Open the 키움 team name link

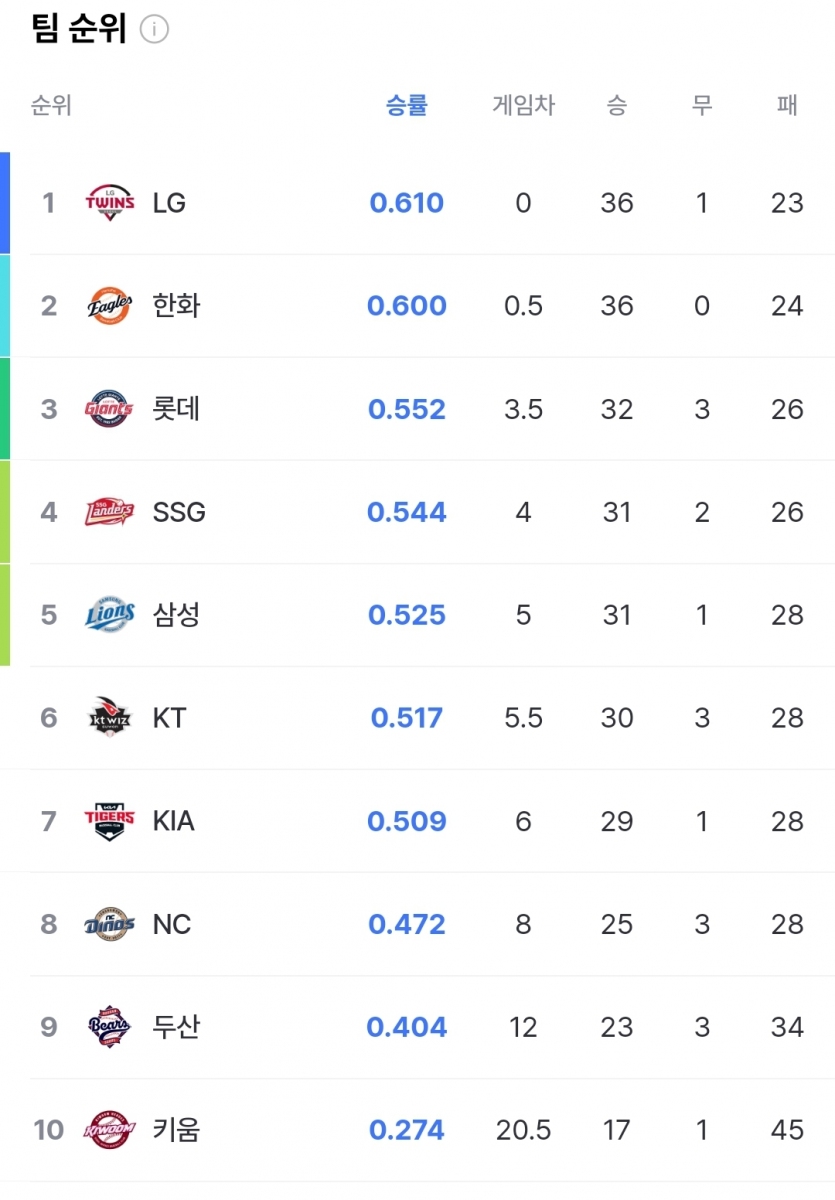click(177, 1130)
